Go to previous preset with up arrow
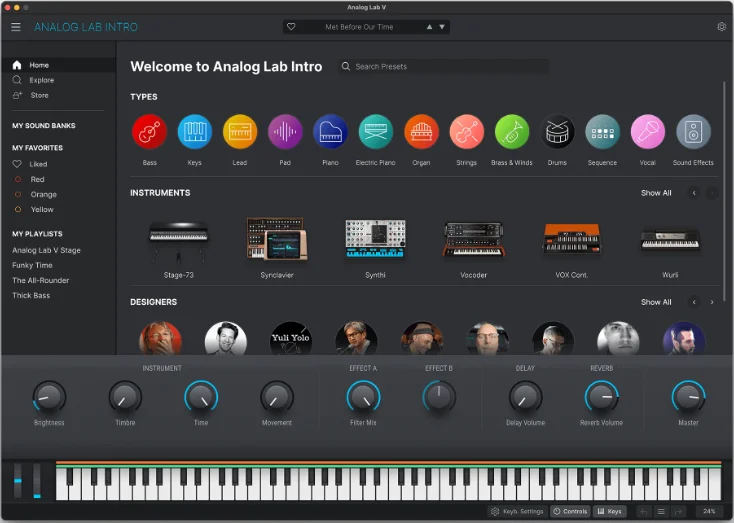This screenshot has height=523, width=734. point(429,27)
